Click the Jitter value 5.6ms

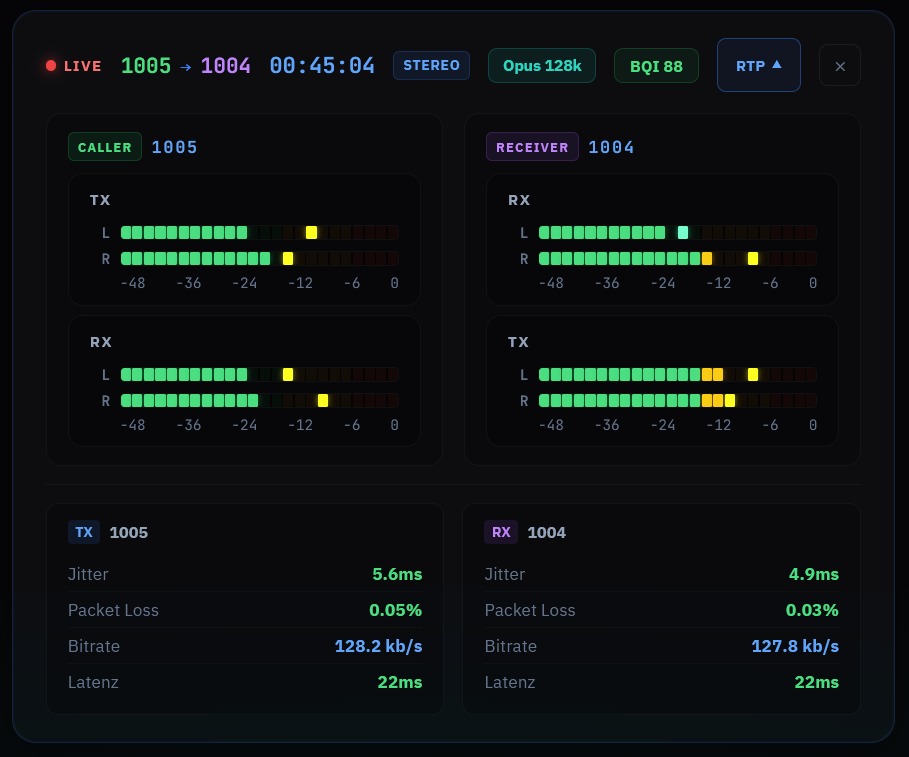tap(397, 574)
